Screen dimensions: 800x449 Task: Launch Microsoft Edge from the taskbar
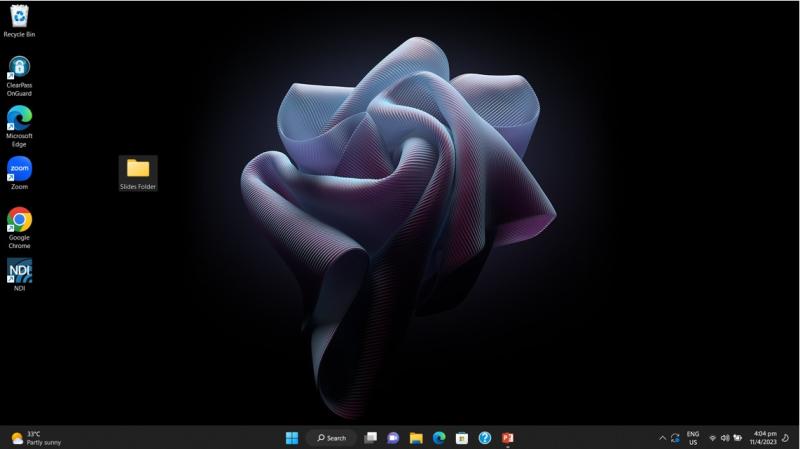click(439, 438)
